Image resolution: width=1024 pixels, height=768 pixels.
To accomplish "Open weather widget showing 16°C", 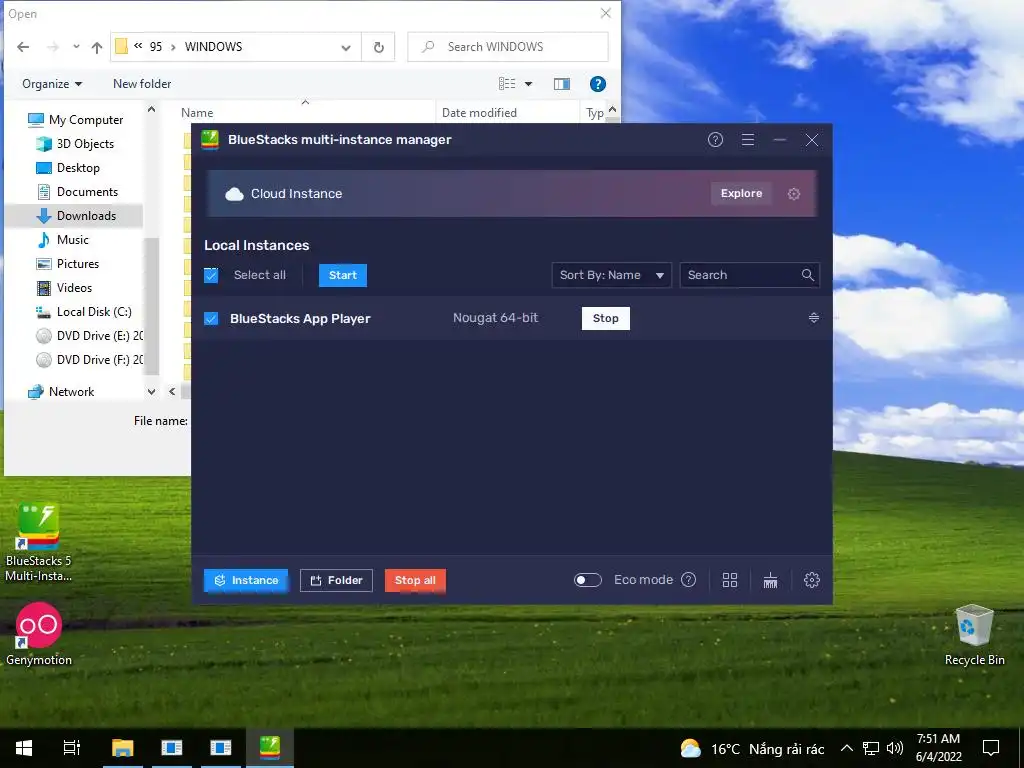I will (x=752, y=748).
